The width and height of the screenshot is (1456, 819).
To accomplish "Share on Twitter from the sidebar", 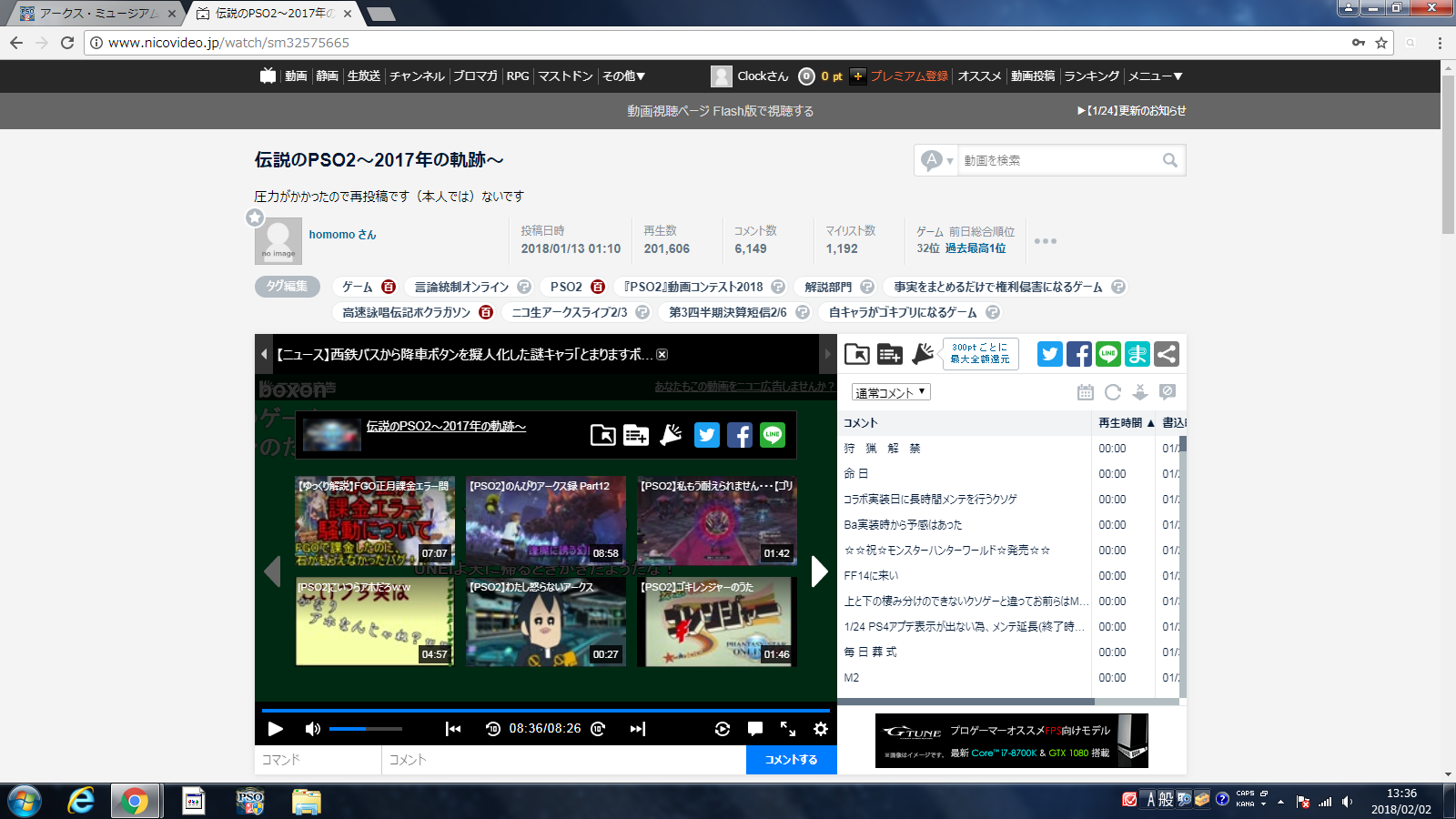I will 1050,354.
